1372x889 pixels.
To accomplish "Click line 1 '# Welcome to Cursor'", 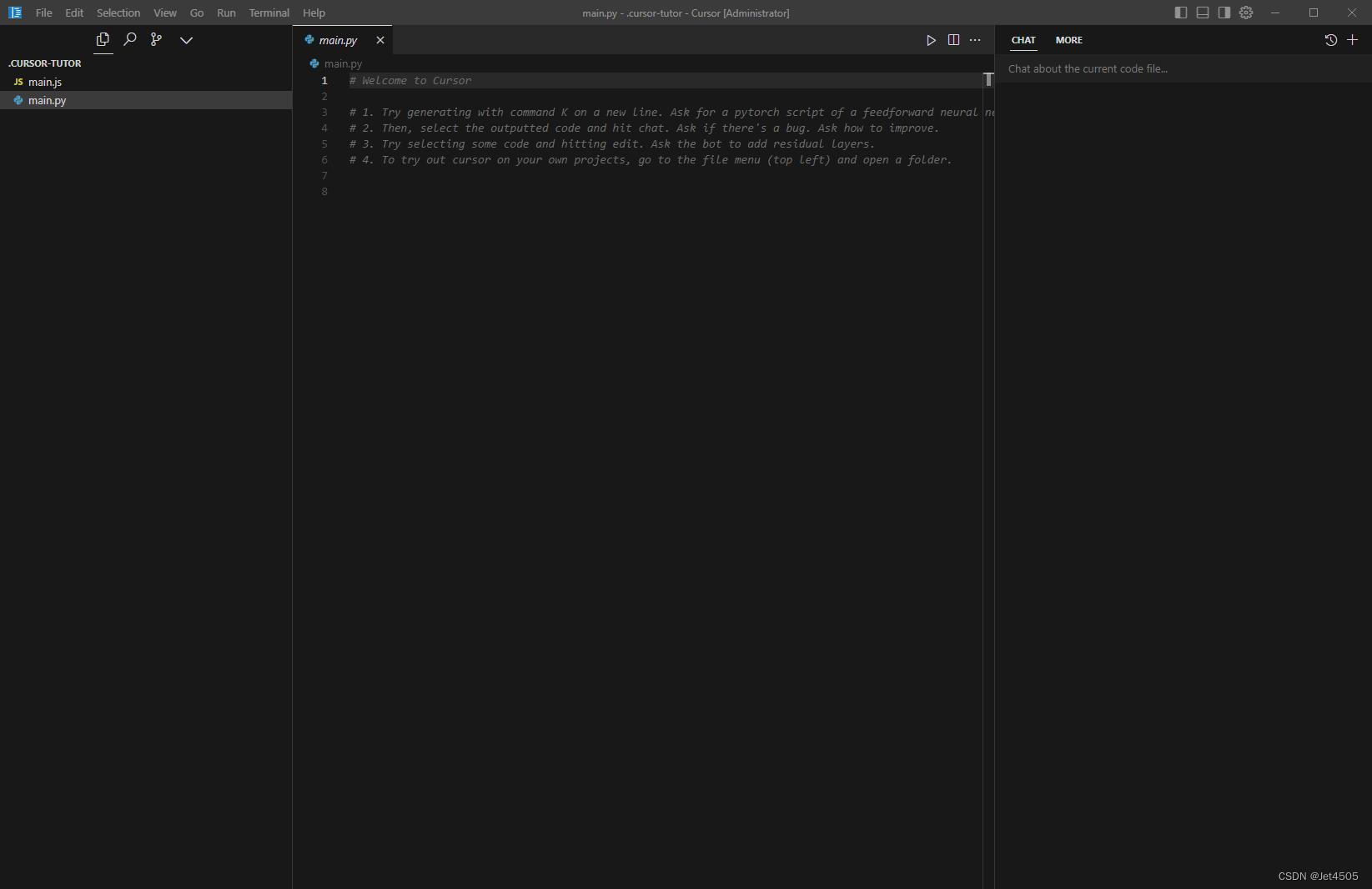I will coord(410,80).
